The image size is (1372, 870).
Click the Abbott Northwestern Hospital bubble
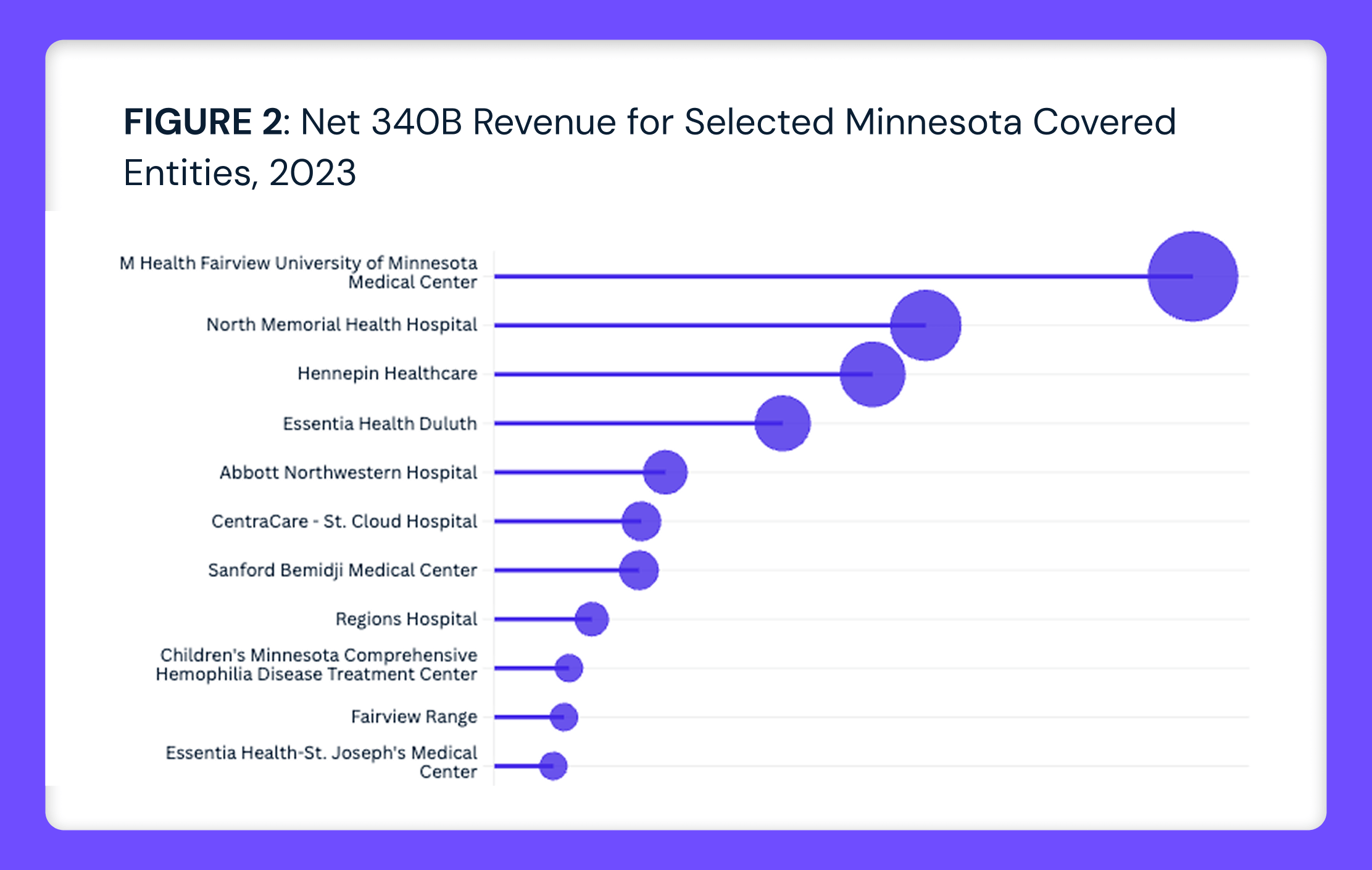pos(665,472)
